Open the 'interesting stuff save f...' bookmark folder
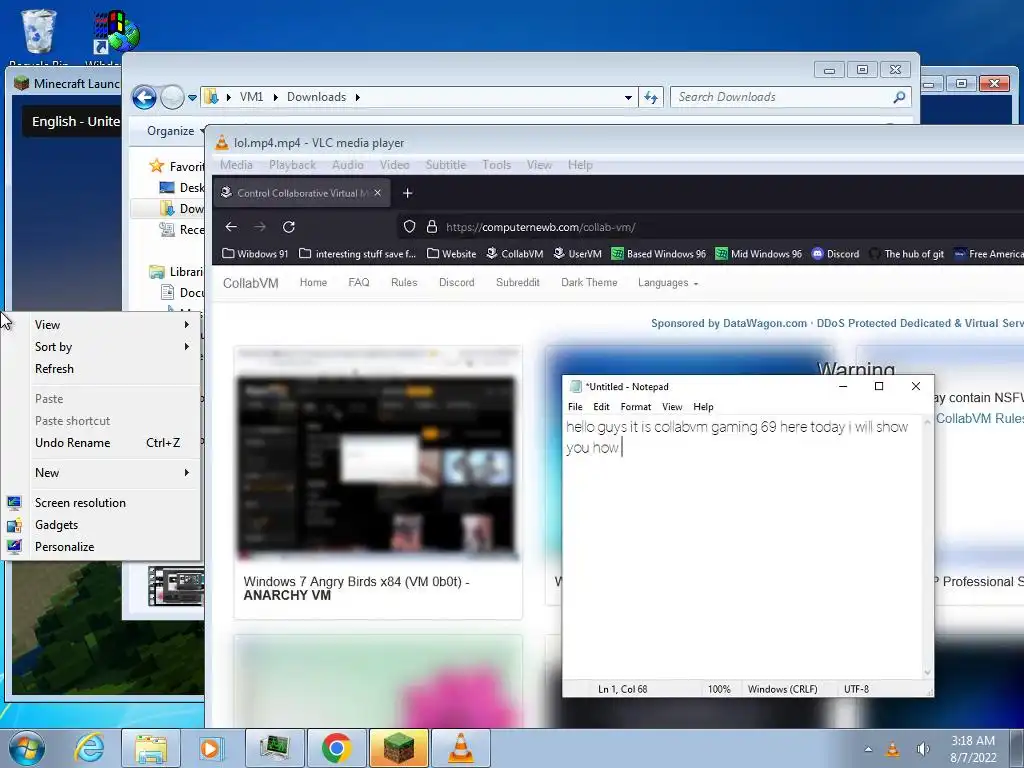Image resolution: width=1024 pixels, height=768 pixels. tap(357, 254)
